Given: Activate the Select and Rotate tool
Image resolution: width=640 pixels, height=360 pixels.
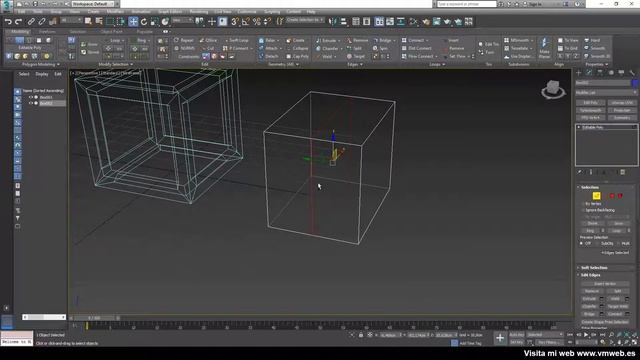Looking at the screenshot, I should [144, 21].
